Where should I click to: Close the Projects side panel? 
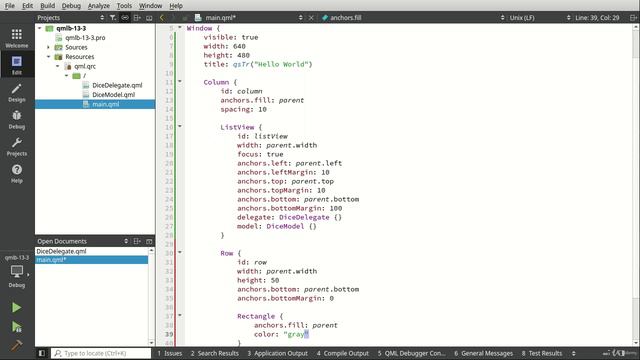click(x=149, y=18)
